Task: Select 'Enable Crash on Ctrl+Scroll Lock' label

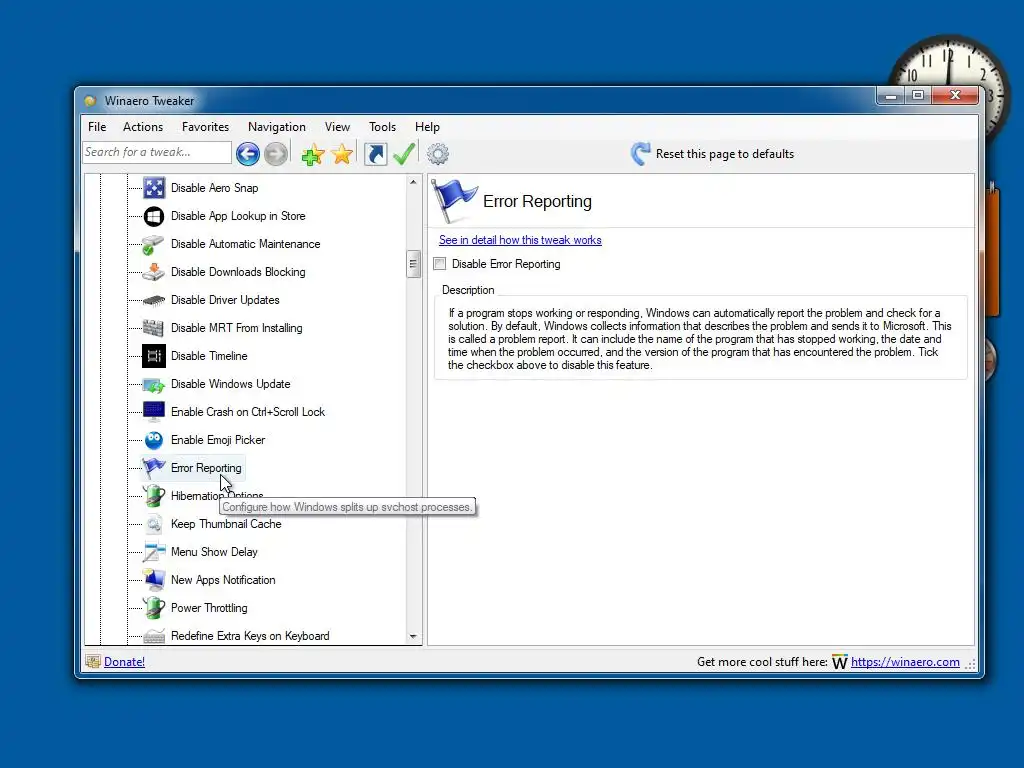Action: pyautogui.click(x=248, y=411)
